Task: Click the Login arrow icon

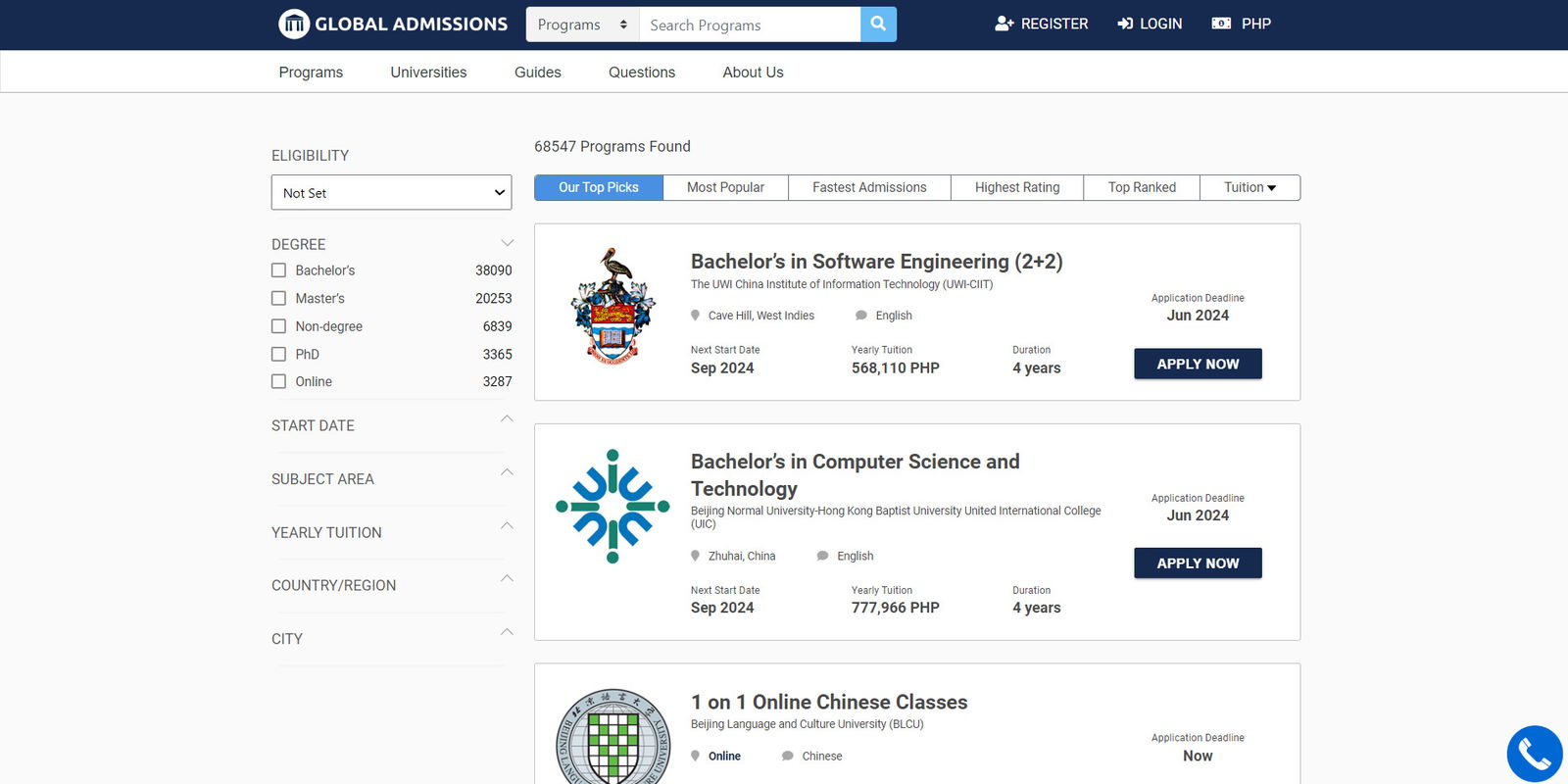Action: (x=1125, y=24)
